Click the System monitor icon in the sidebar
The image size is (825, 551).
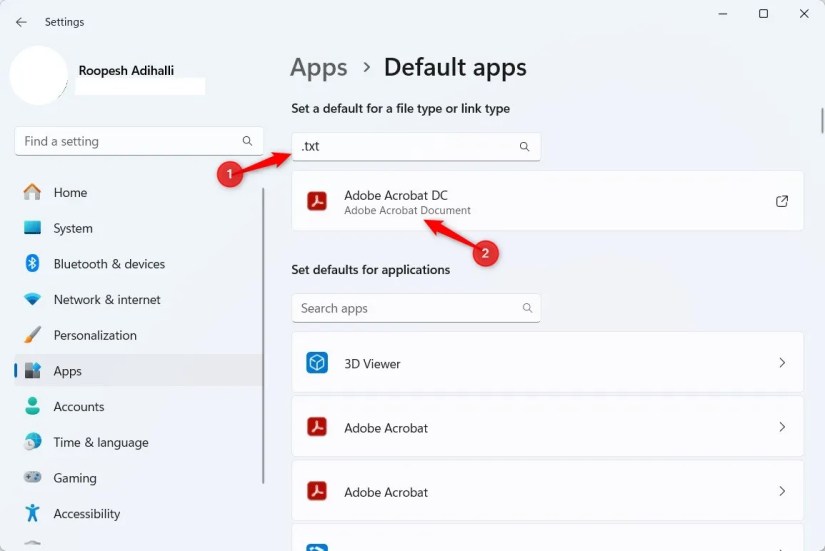[32, 228]
